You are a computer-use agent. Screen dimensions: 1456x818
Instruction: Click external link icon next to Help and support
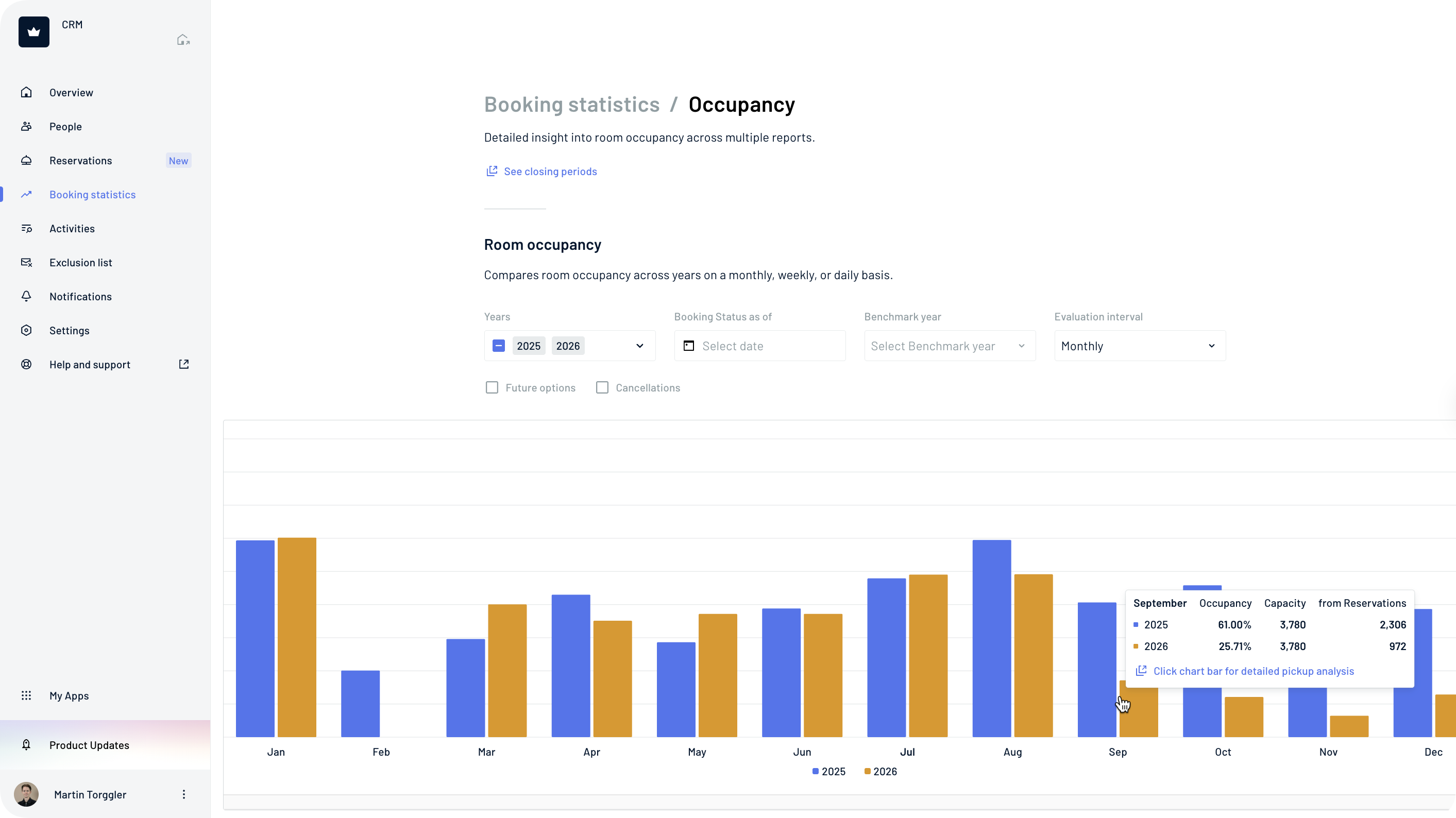[184, 364]
